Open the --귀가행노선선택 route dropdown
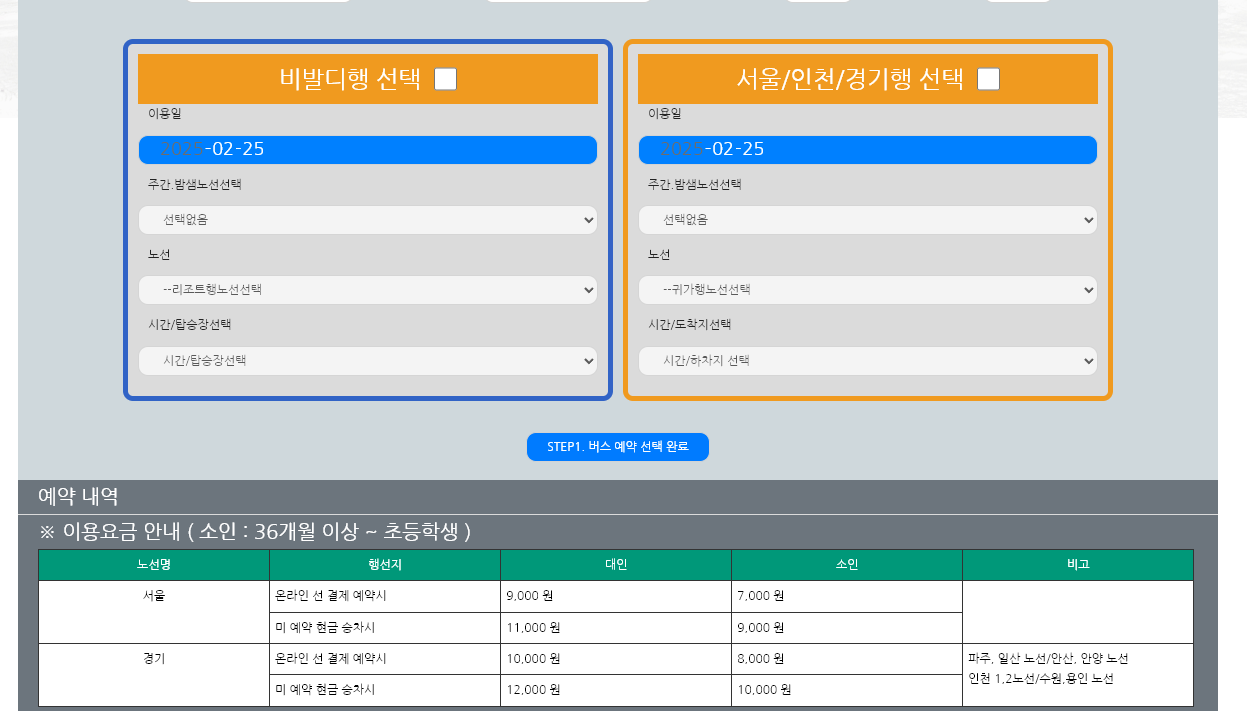The image size is (1247, 711). [x=866, y=289]
